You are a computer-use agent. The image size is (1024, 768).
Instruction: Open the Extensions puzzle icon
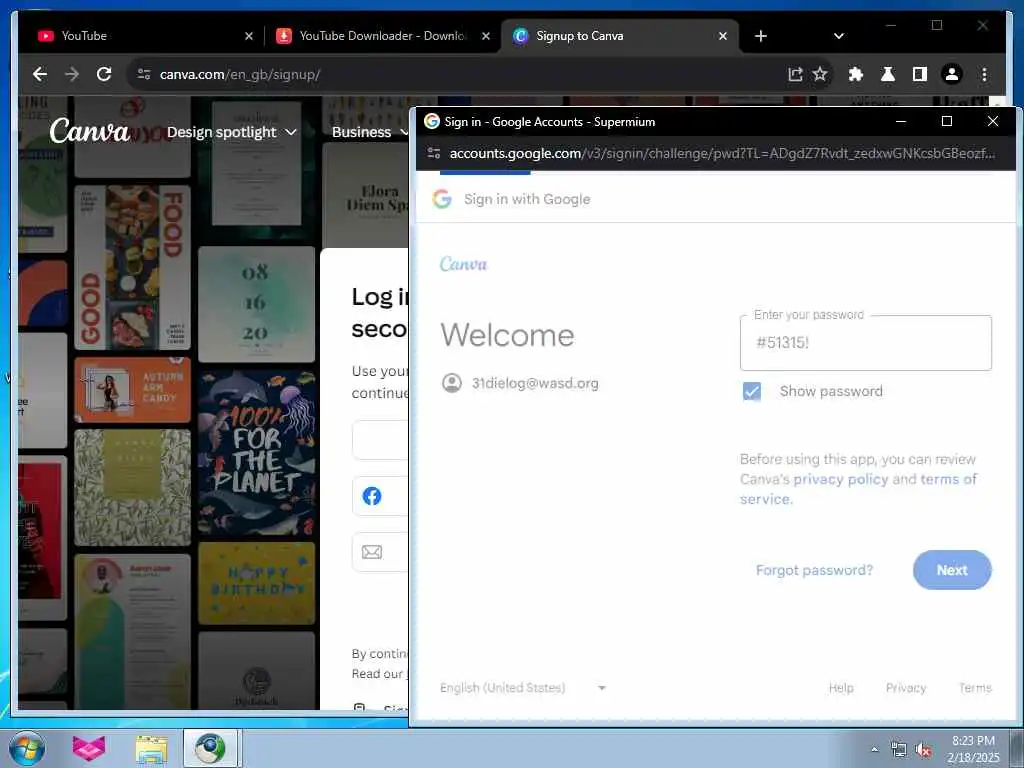point(856,74)
